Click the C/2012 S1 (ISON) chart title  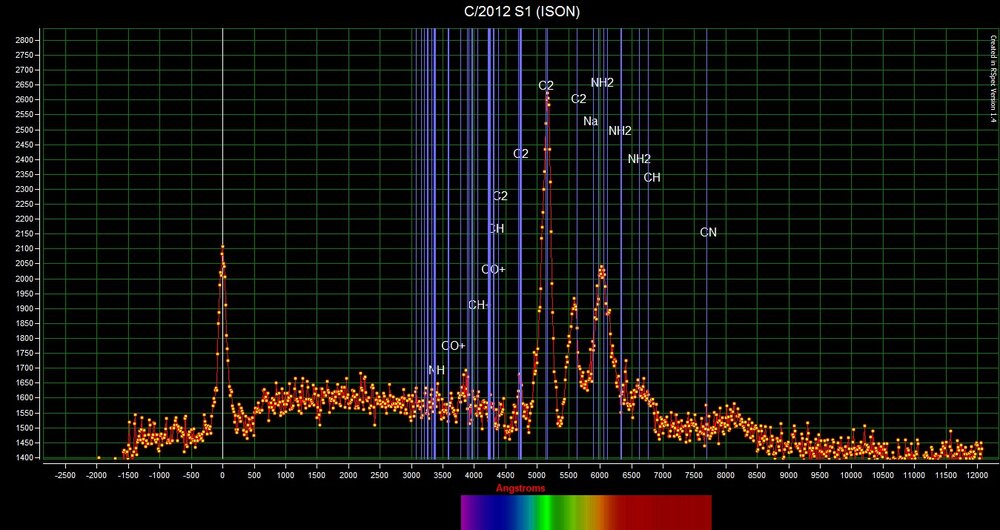[500, 12]
